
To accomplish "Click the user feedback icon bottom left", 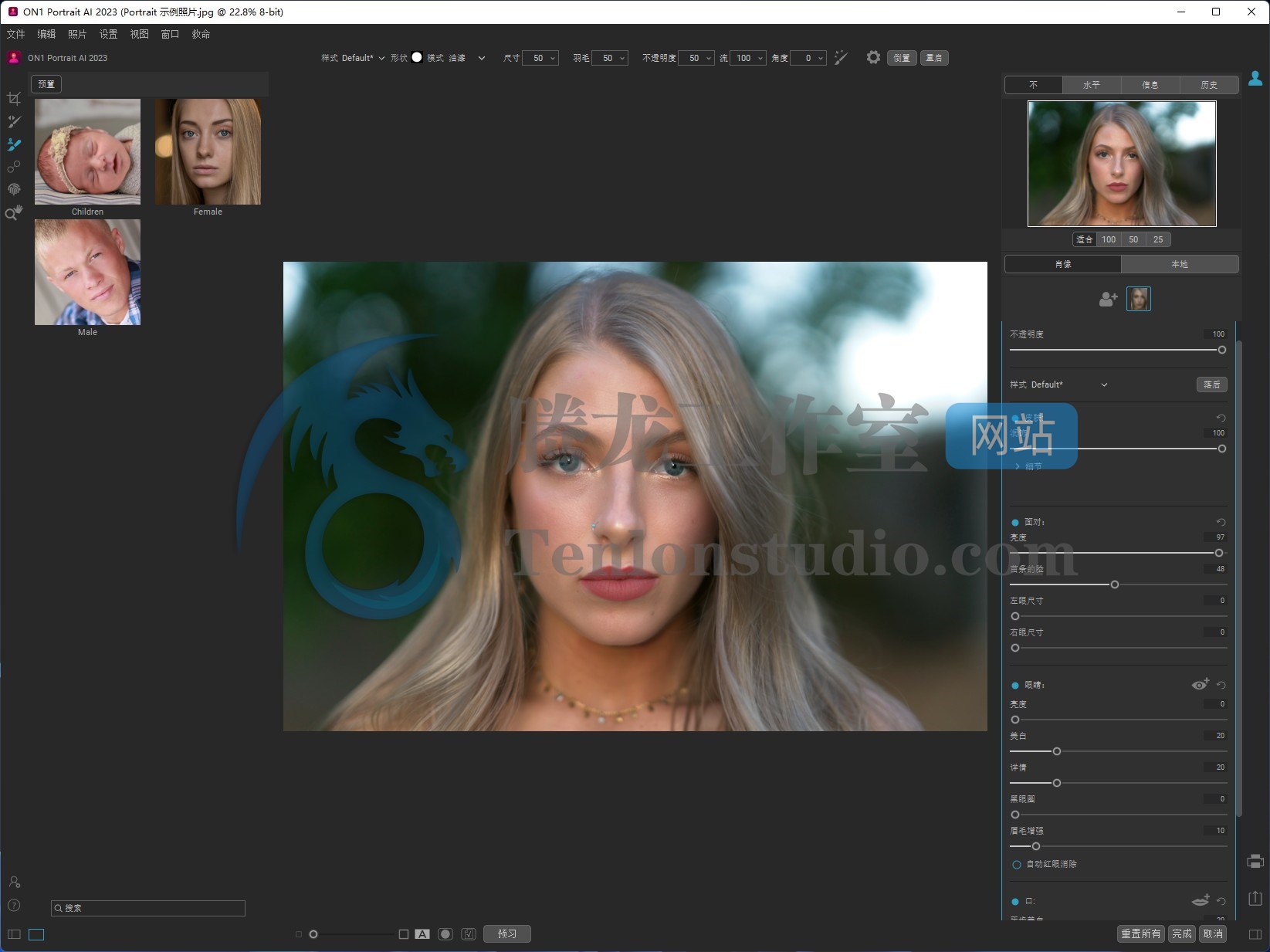I will [14, 882].
